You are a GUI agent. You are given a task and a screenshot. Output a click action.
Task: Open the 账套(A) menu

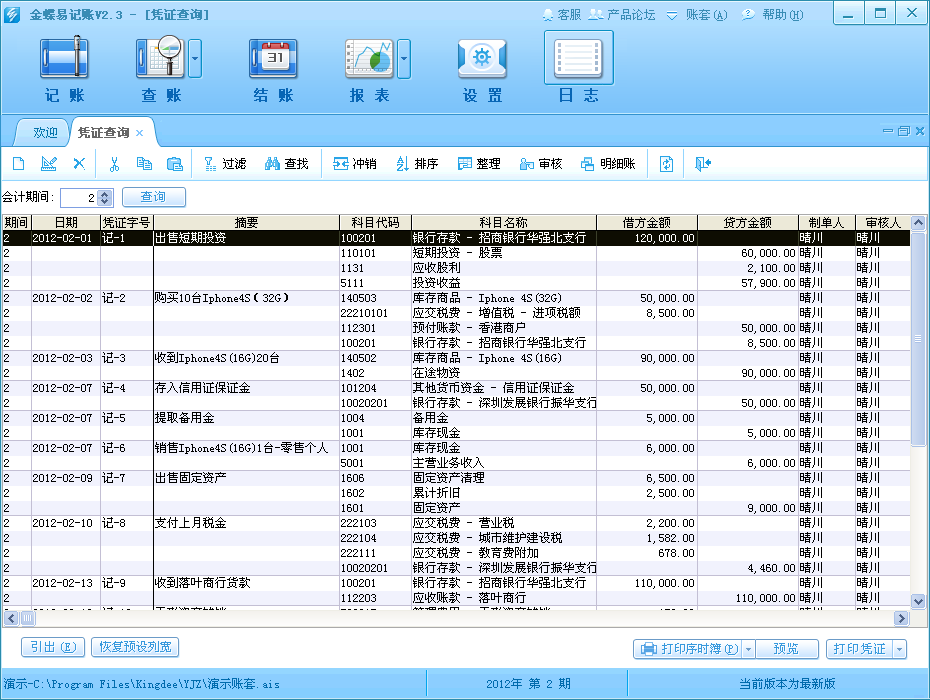click(x=698, y=15)
